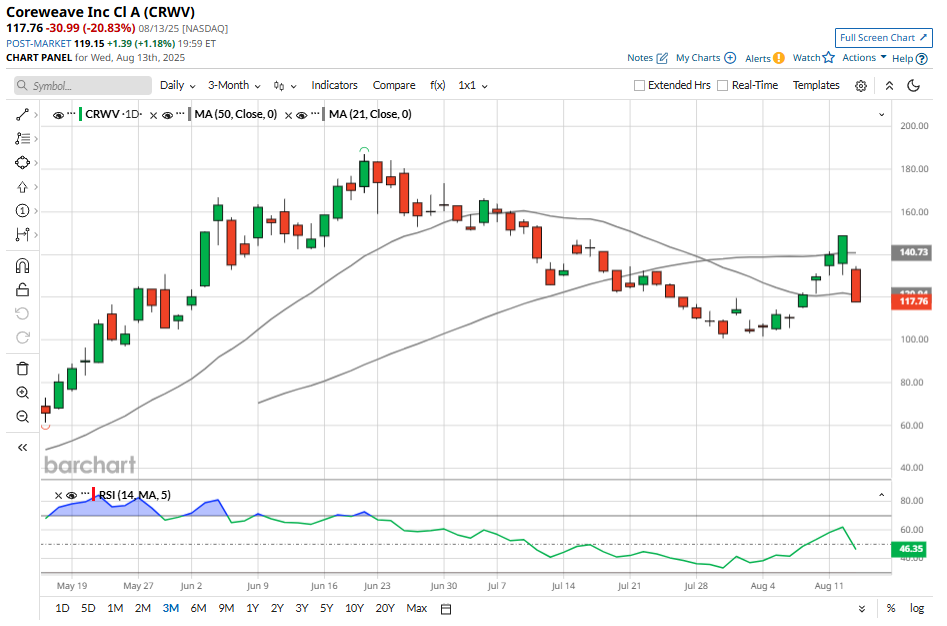Open the 1x1 grid layout dropdown
This screenshot has width=947, height=626.
473,86
